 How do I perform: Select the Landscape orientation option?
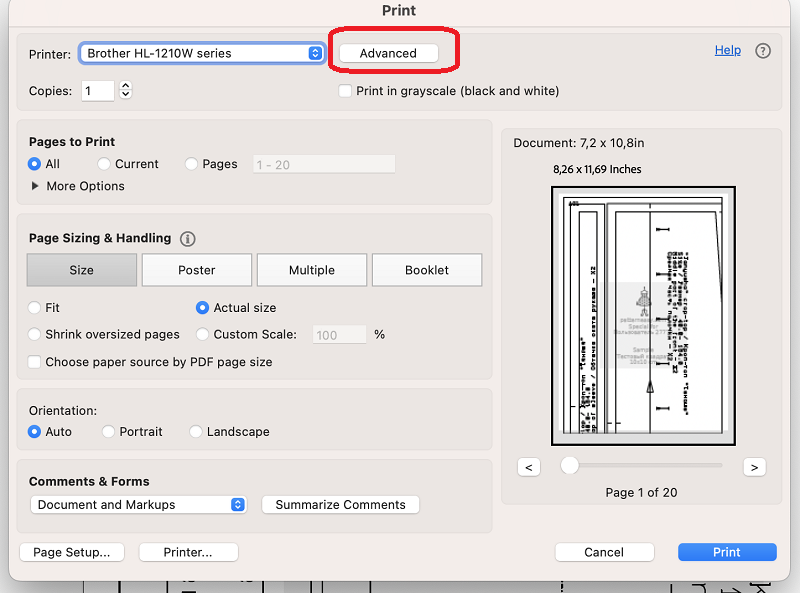(x=196, y=432)
